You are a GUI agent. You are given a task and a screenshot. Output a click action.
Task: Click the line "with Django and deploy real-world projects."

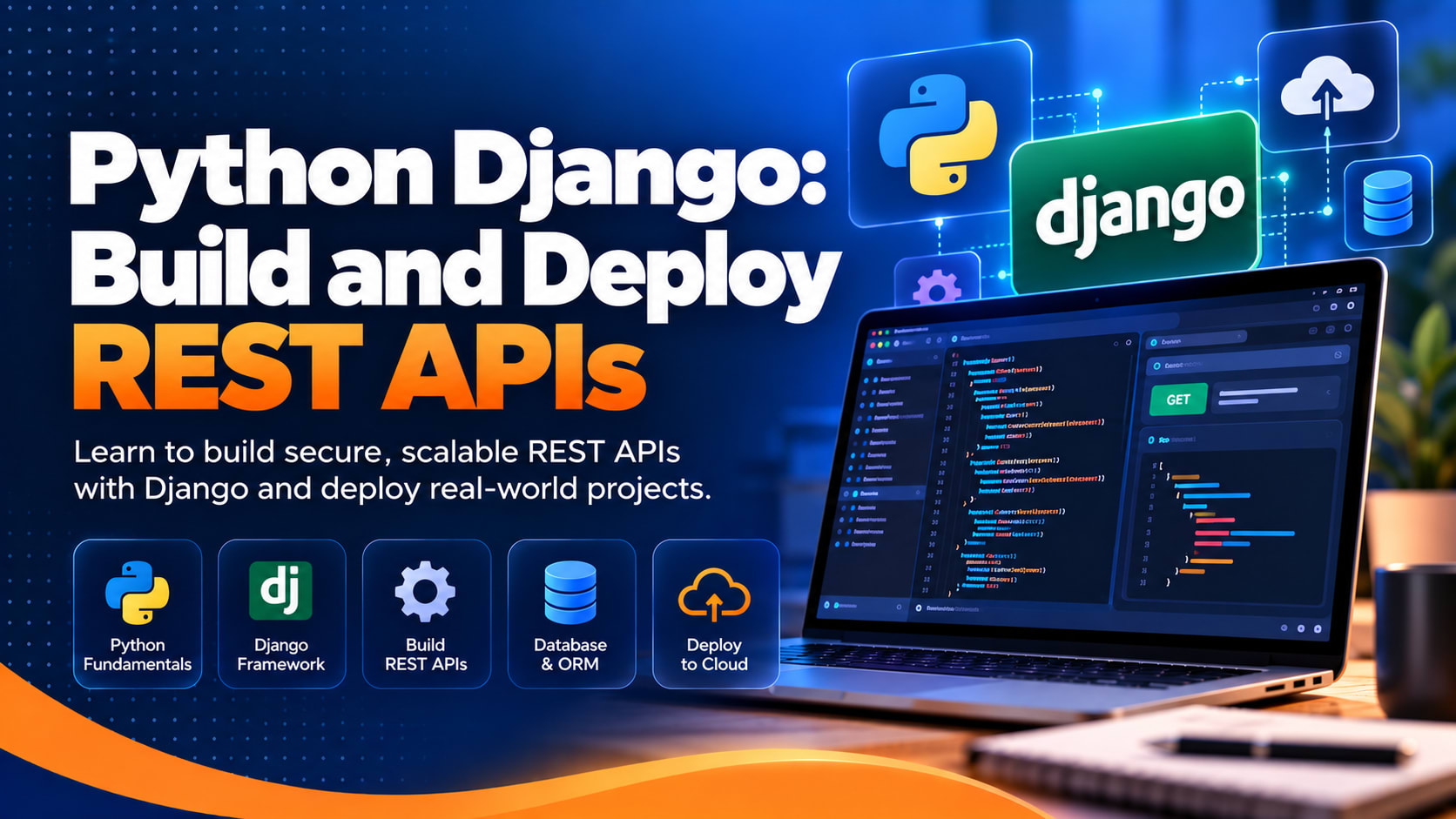[x=393, y=488]
